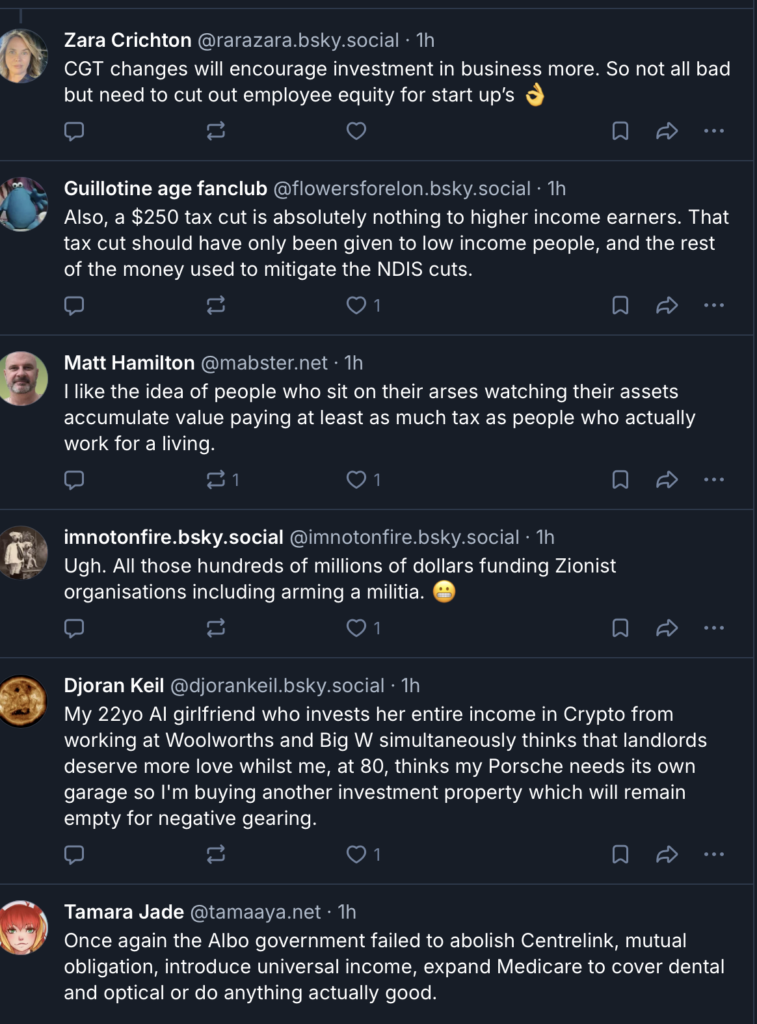This screenshot has width=757, height=1024.
Task: Like Zara Crichton's post
Action: pyautogui.click(x=356, y=131)
